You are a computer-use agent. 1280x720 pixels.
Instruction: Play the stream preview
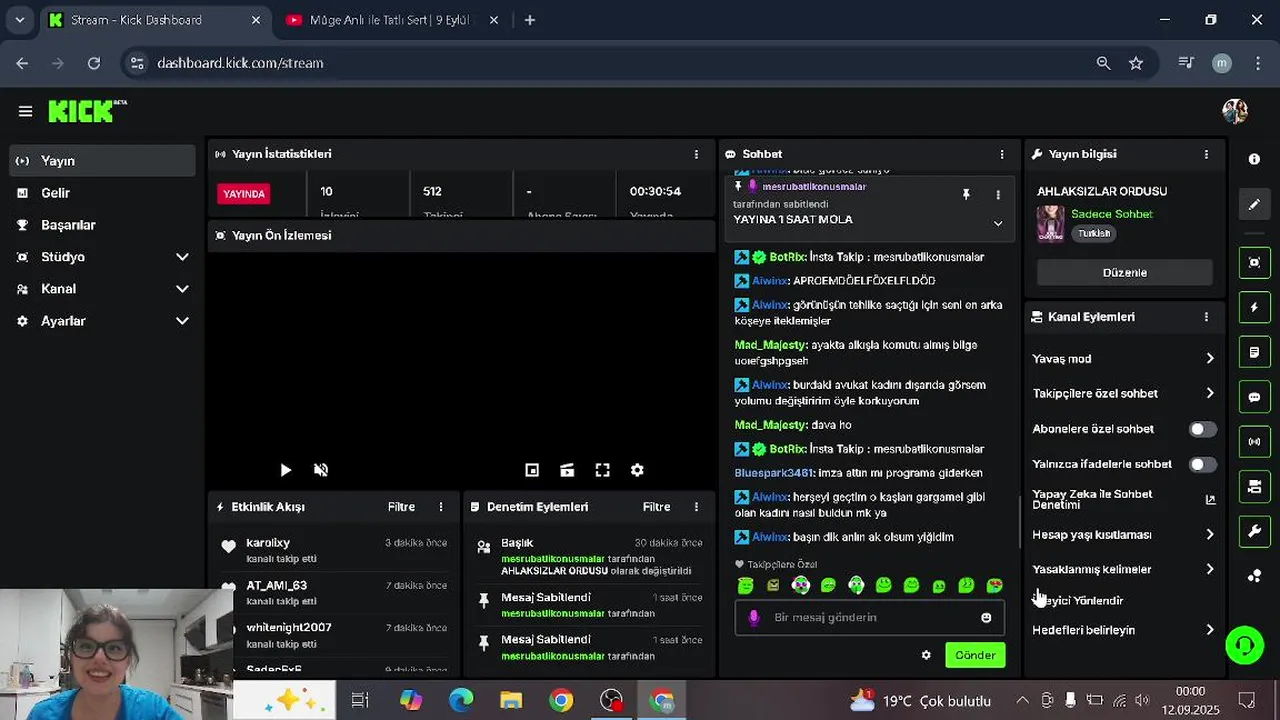[x=285, y=470]
